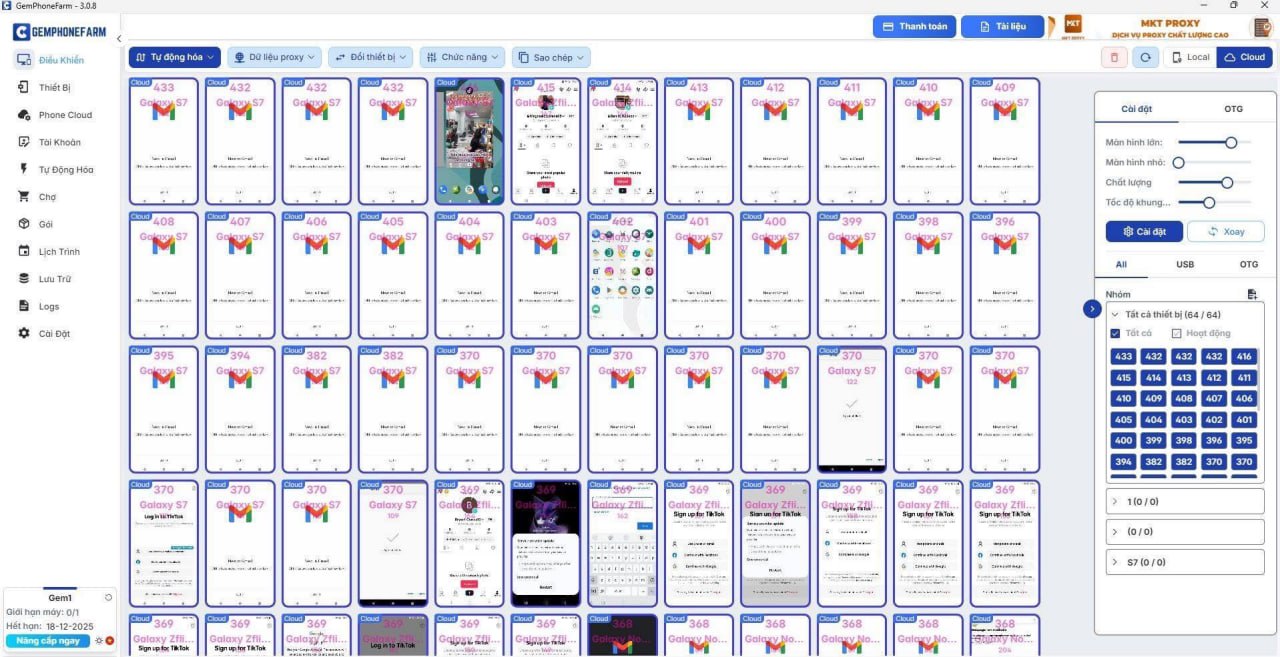Click the Xoay rotate button
The width and height of the screenshot is (1280, 657).
click(1226, 232)
